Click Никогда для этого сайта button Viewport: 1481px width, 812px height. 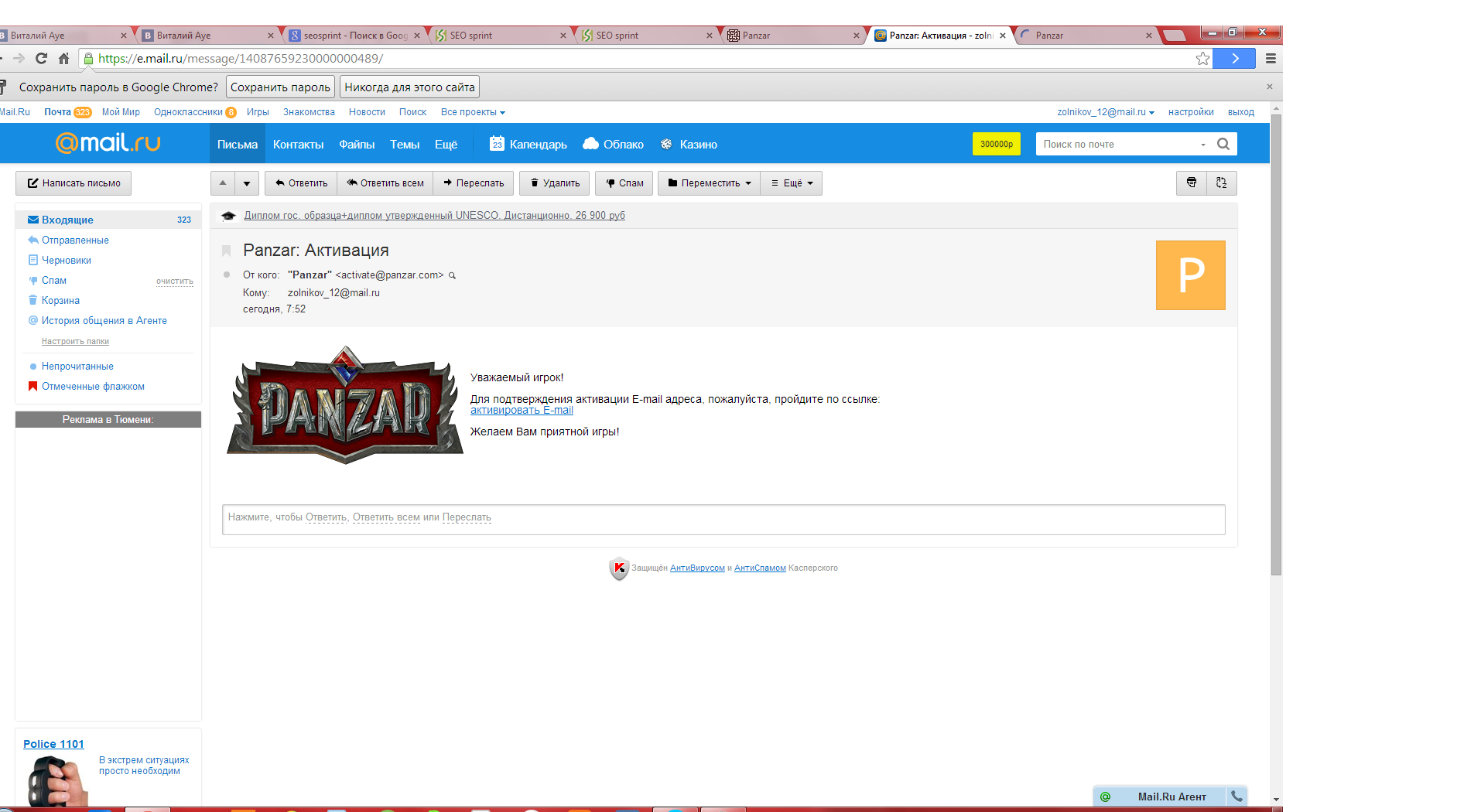pyautogui.click(x=409, y=87)
